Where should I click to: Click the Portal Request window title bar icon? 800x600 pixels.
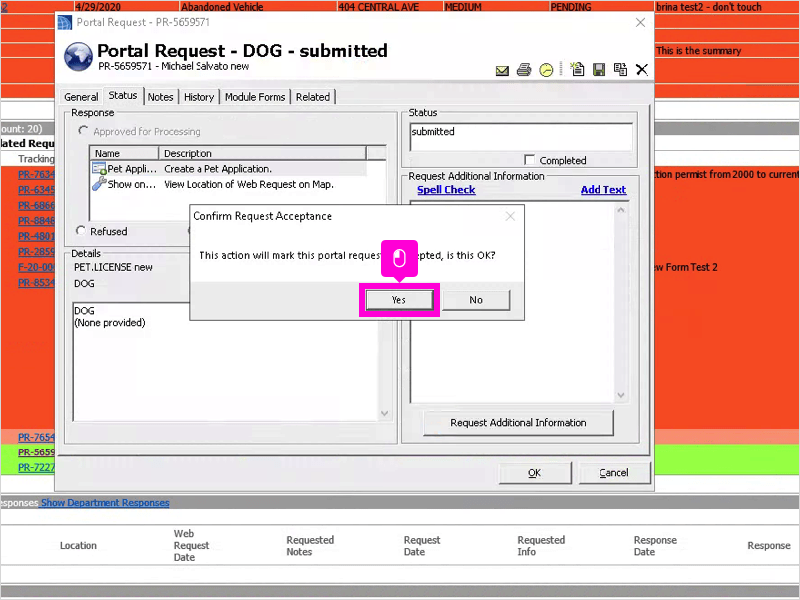pos(65,22)
